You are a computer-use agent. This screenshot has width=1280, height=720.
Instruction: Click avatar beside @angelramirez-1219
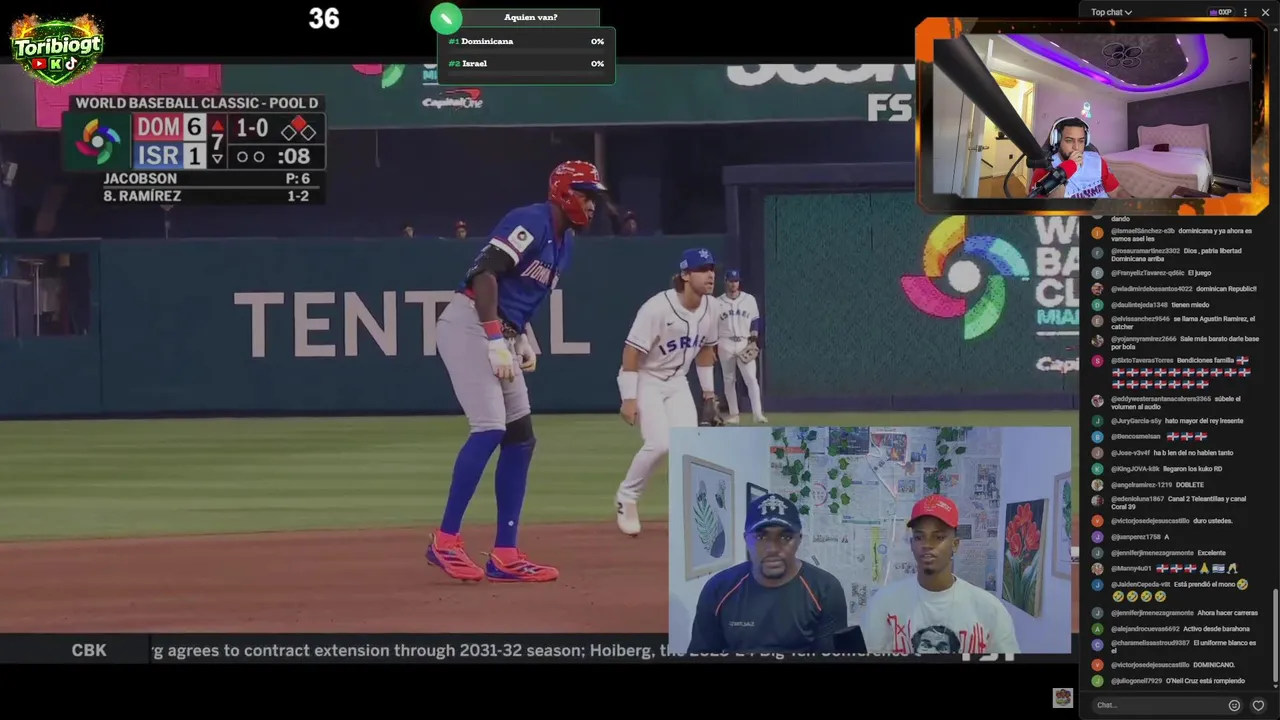[1097, 485]
